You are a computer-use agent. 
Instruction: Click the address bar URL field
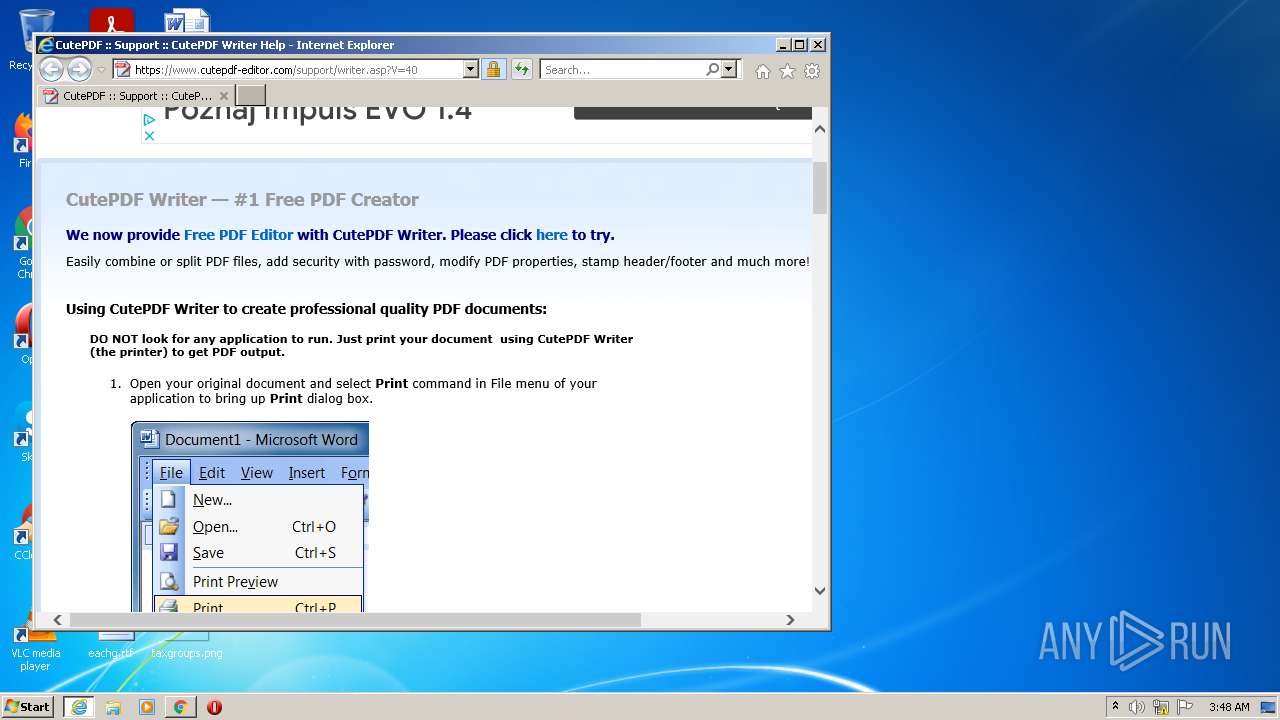pos(297,69)
